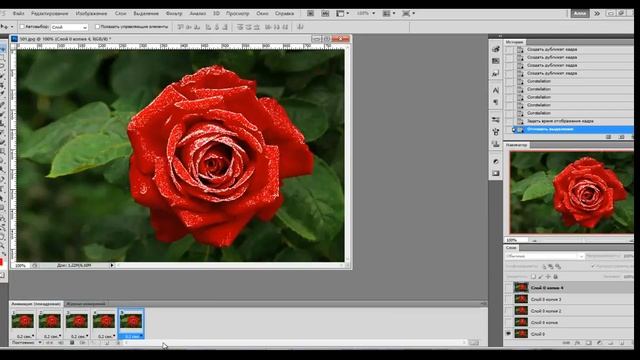The image size is (640, 360).
Task: Create new document from current history state
Action: 608,137
